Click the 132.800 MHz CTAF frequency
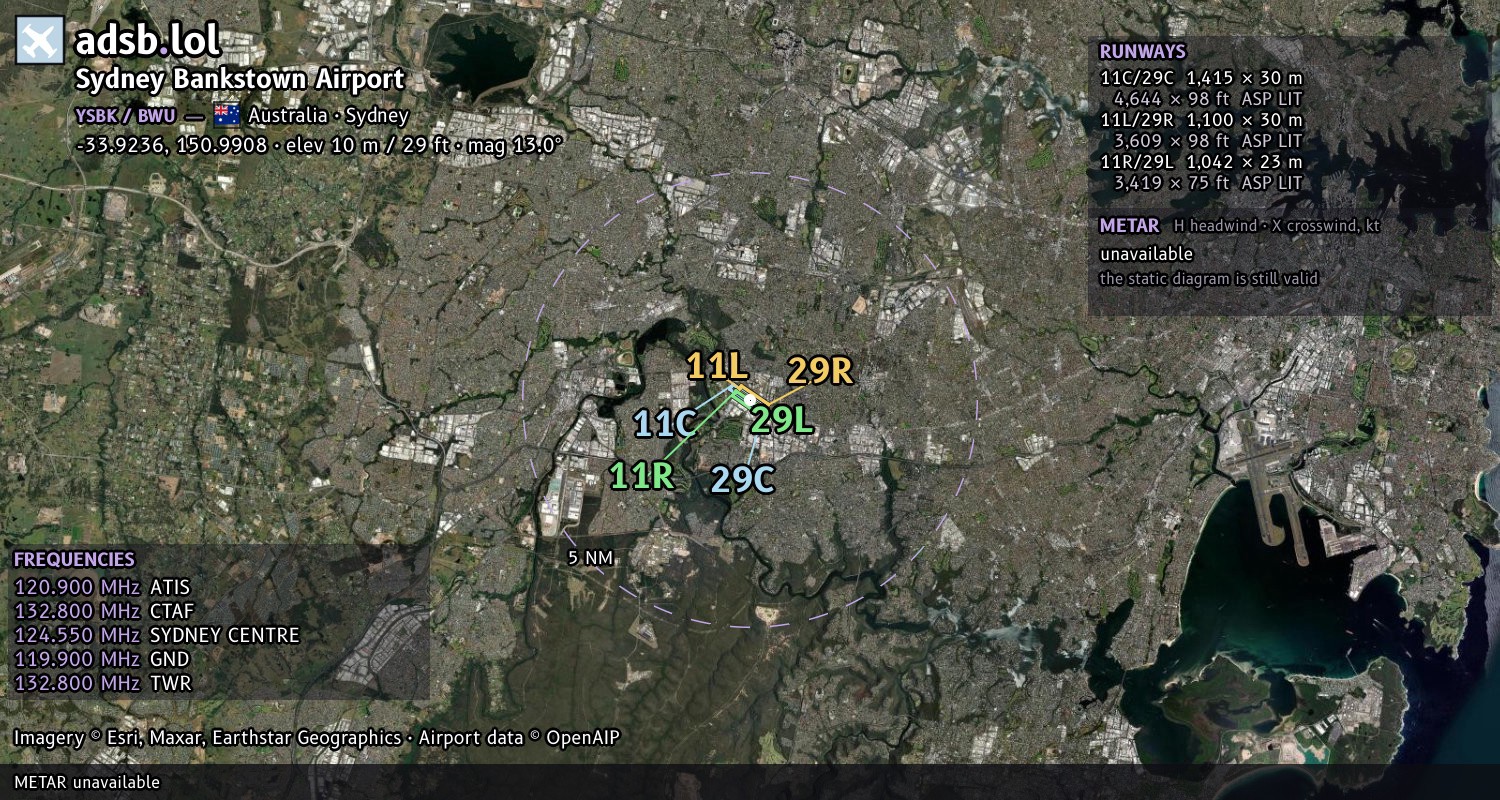This screenshot has width=1500, height=800. click(x=104, y=611)
